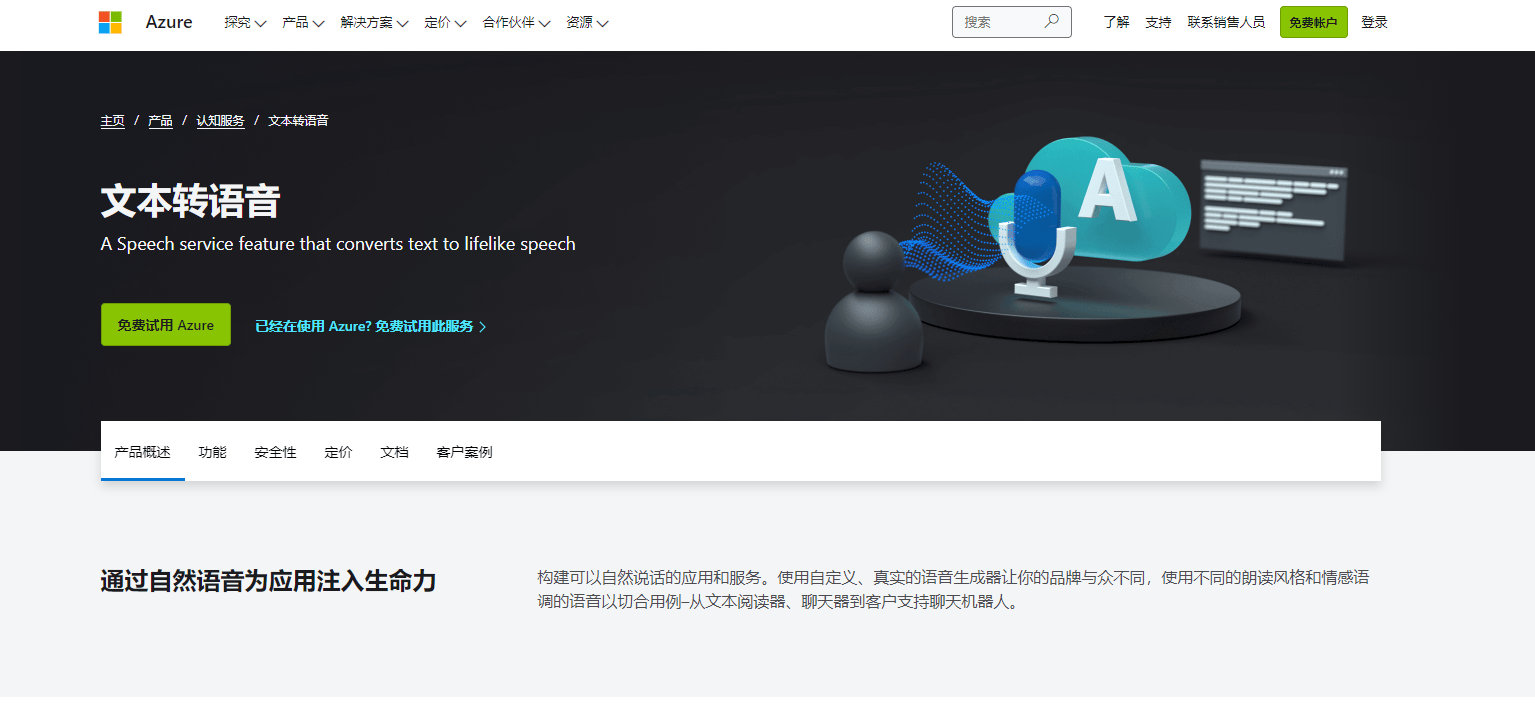
Task: Click the 免费帐户 button in header
Action: coord(1313,22)
